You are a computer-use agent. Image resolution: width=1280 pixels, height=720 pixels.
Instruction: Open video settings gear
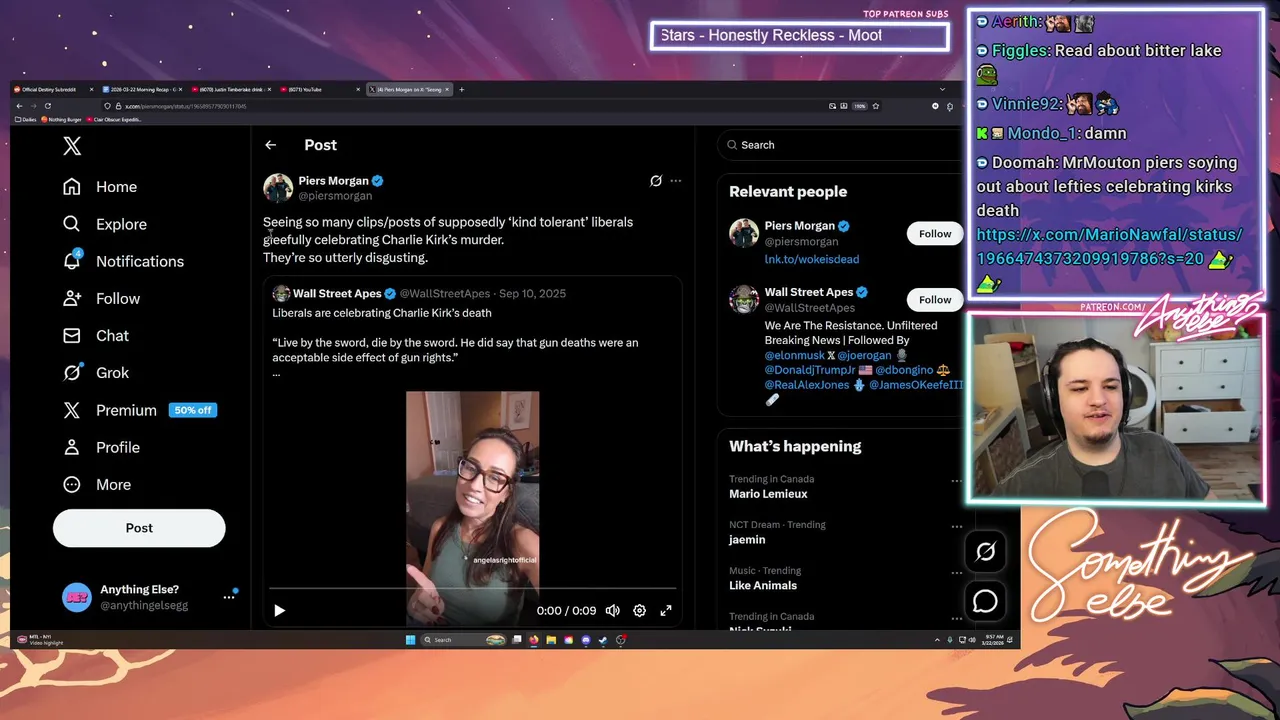coord(639,610)
